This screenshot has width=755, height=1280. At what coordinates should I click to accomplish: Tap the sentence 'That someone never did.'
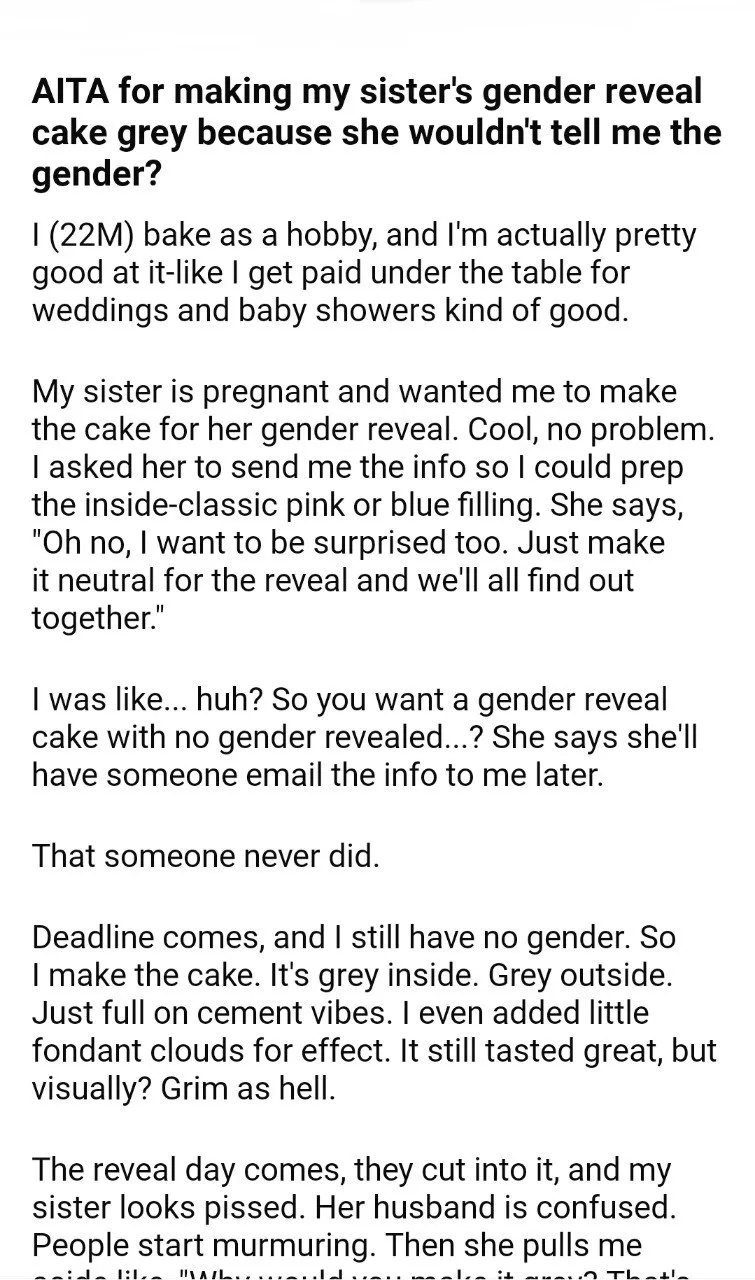point(206,856)
